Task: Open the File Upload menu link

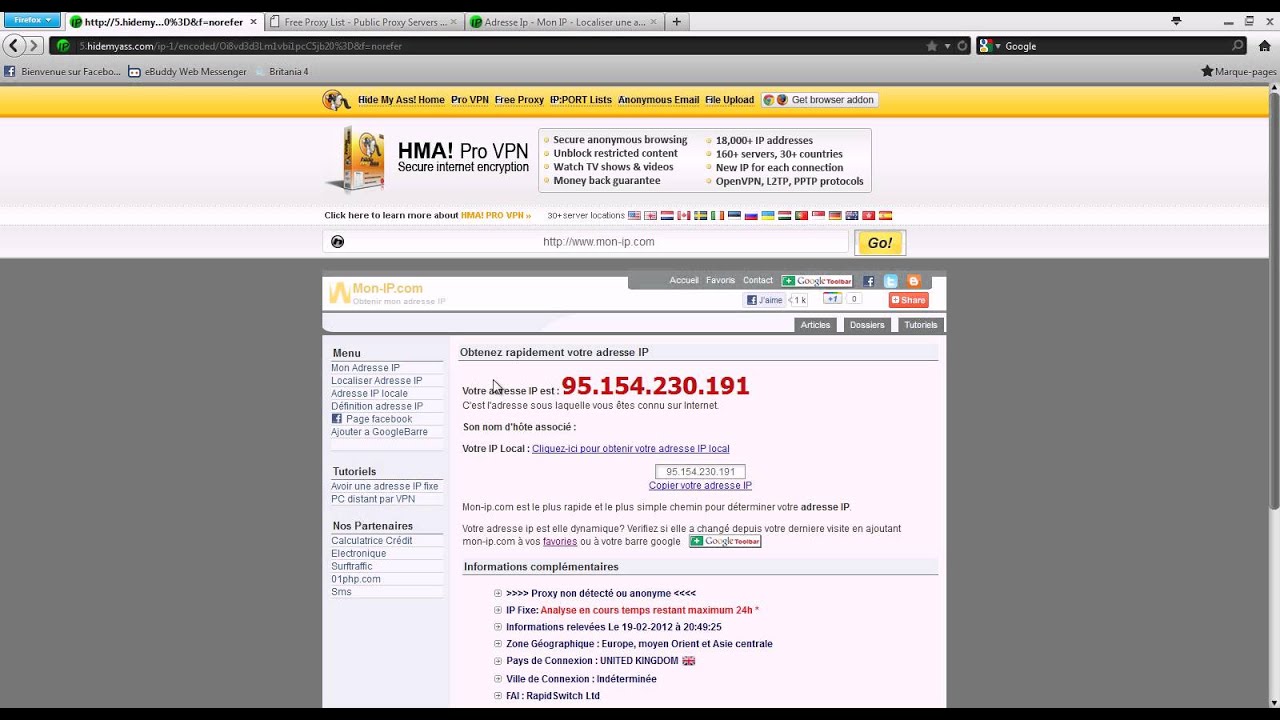Action: pos(730,100)
